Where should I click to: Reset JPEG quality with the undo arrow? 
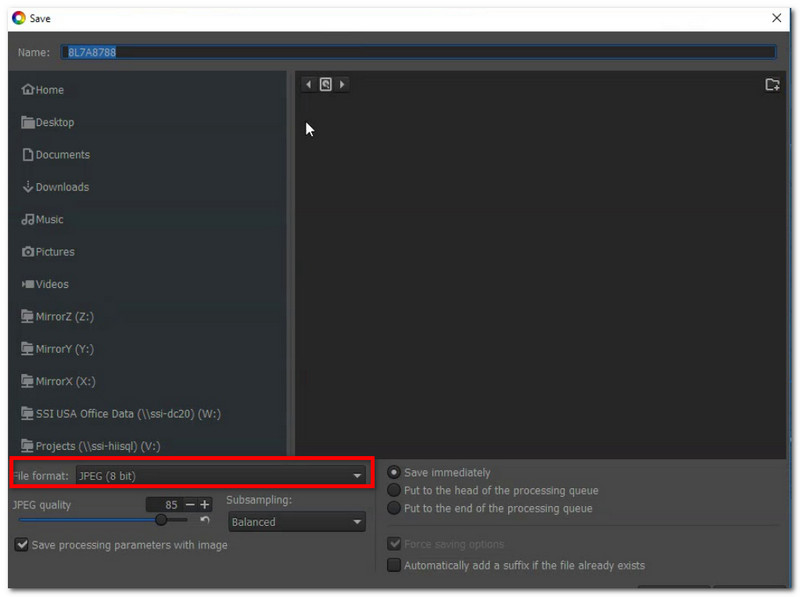pyautogui.click(x=205, y=520)
